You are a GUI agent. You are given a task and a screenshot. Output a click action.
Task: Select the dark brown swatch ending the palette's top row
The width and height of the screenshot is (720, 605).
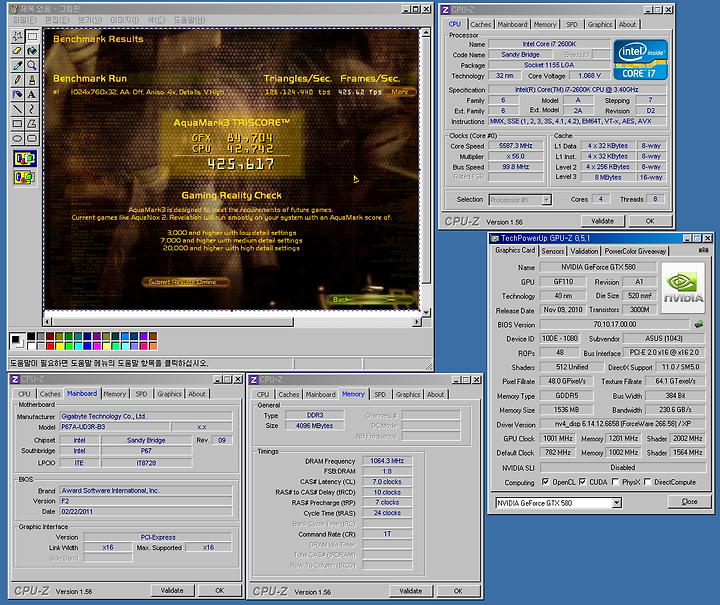point(153,336)
